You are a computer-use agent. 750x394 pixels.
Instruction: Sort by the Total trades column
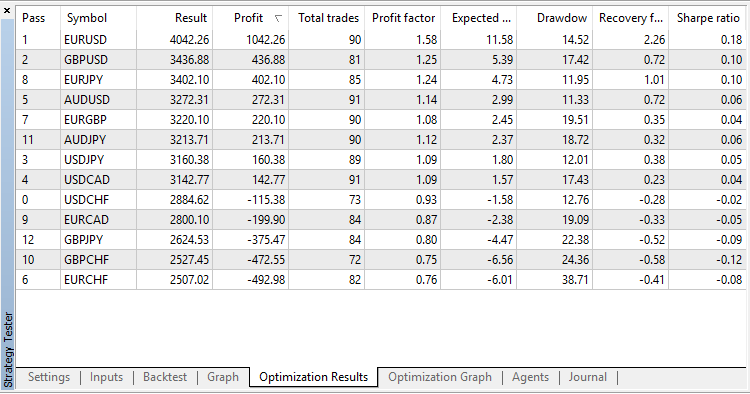327,18
